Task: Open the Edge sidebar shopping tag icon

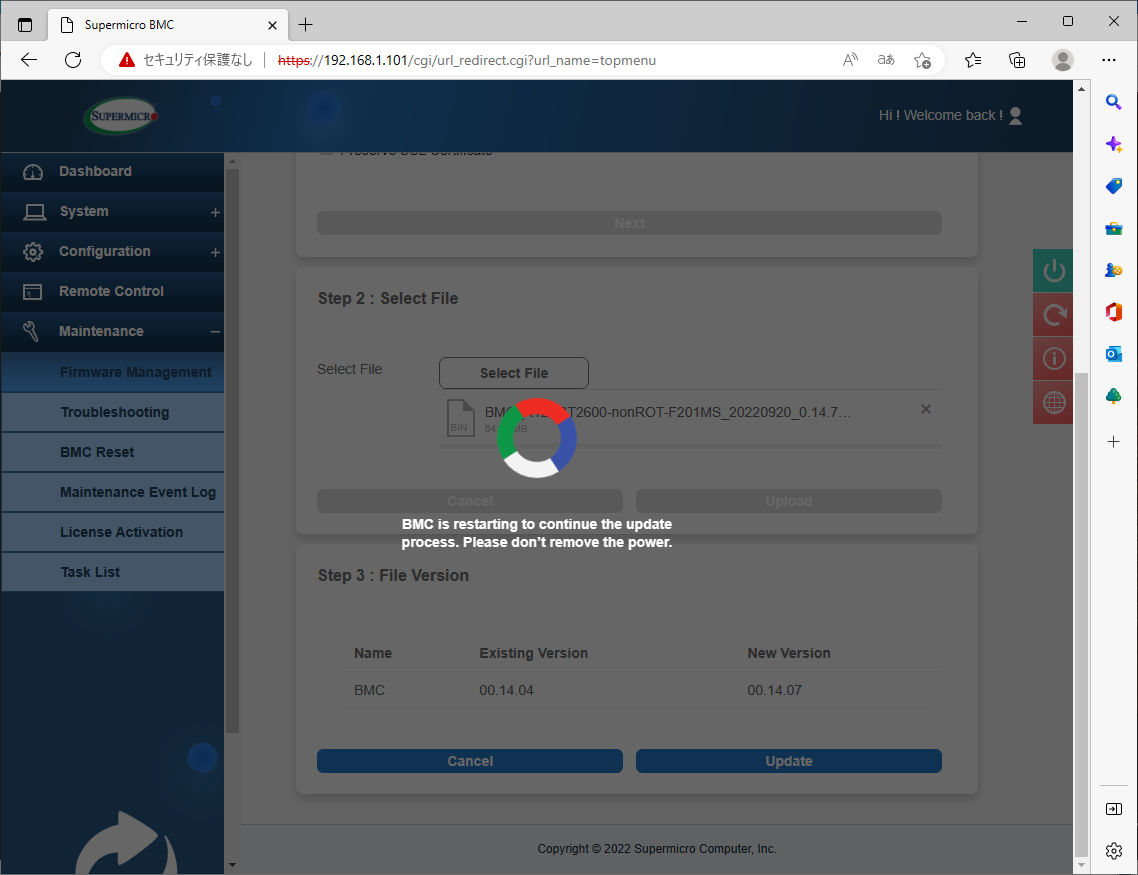Action: point(1114,186)
